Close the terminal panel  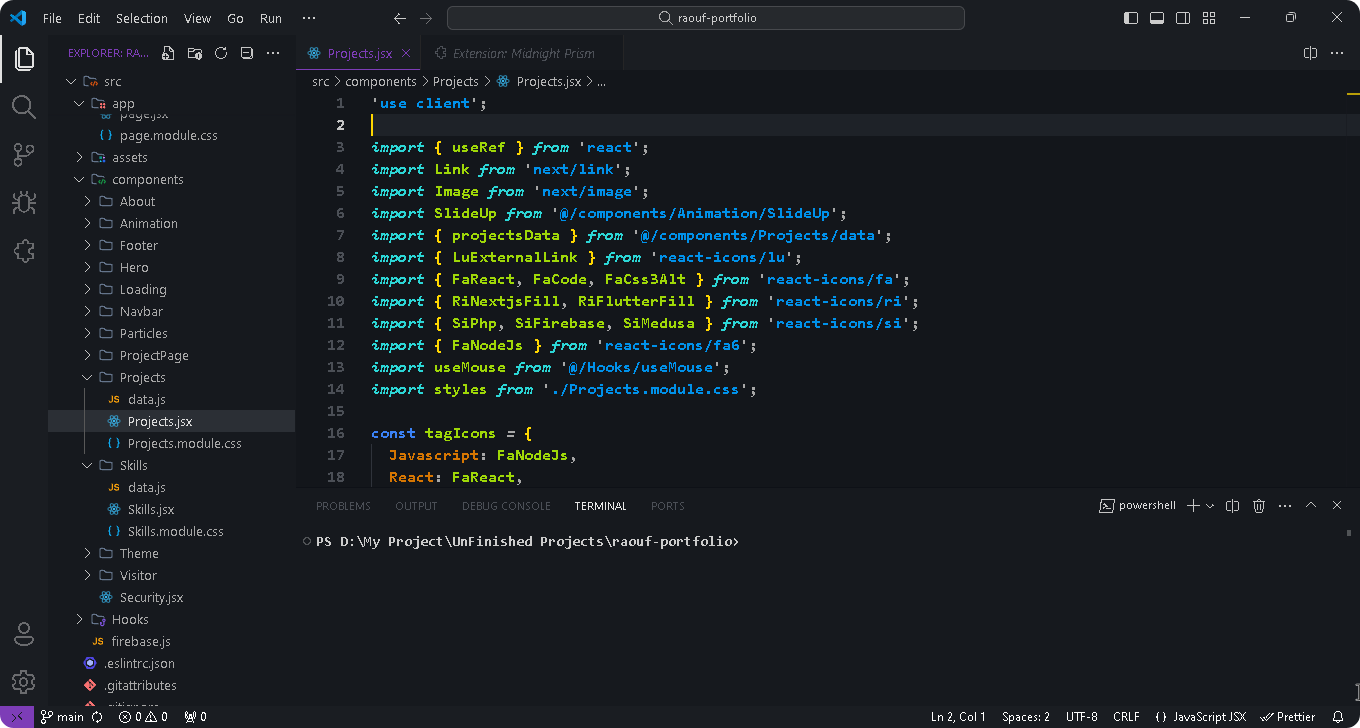coord(1337,506)
